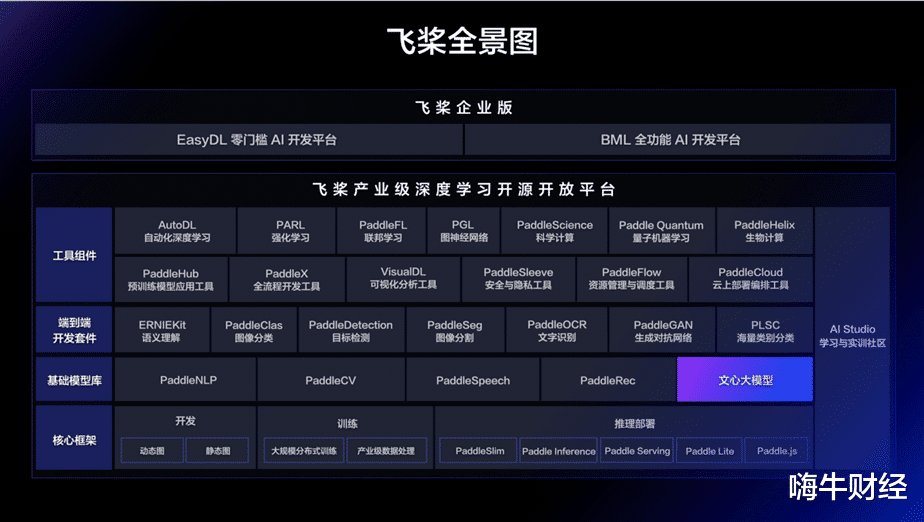This screenshot has height=522, width=924.
Task: Select the PaddleOCR 文字识别 tile
Action: (557, 330)
